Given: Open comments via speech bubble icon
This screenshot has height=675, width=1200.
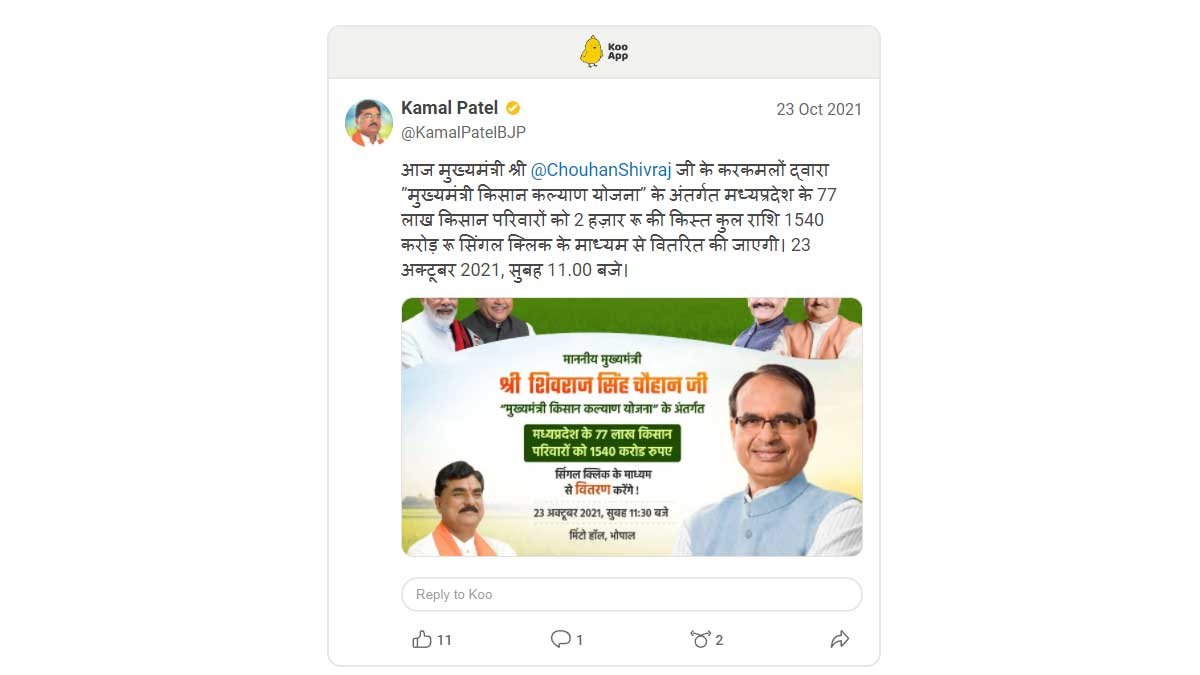Looking at the screenshot, I should [x=561, y=639].
